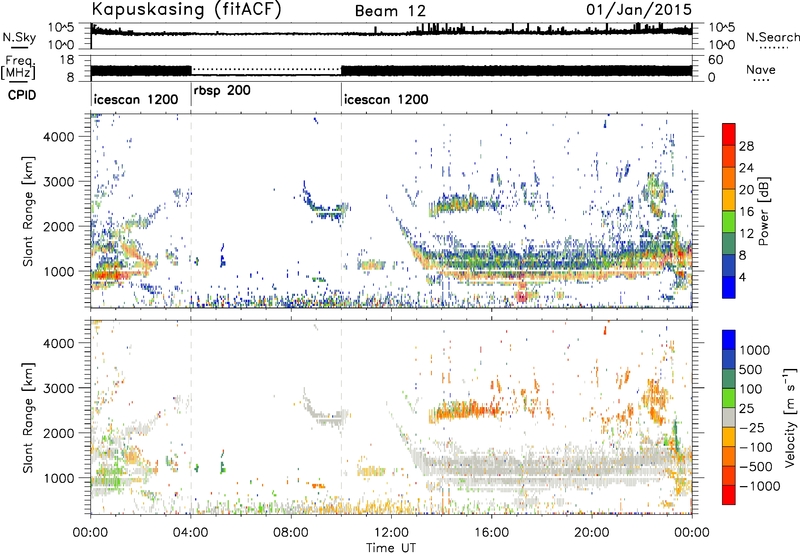Pick the red bottom segment of Velocity bar
Image resolution: width=800 pixels, height=554 pixels.
pyautogui.click(x=729, y=495)
